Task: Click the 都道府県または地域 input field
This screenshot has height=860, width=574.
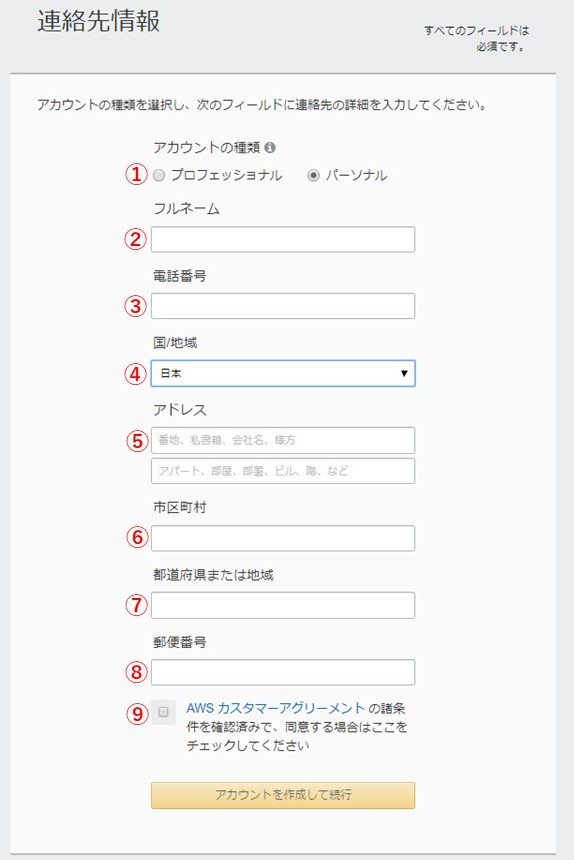Action: pyautogui.click(x=283, y=606)
